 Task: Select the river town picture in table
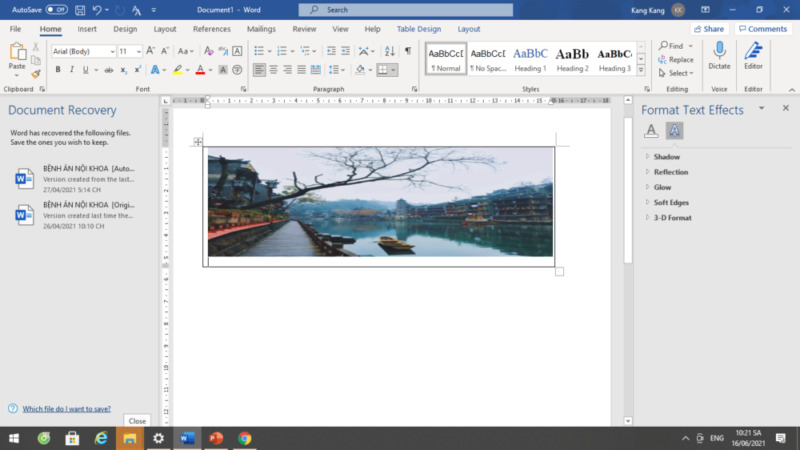pos(380,202)
